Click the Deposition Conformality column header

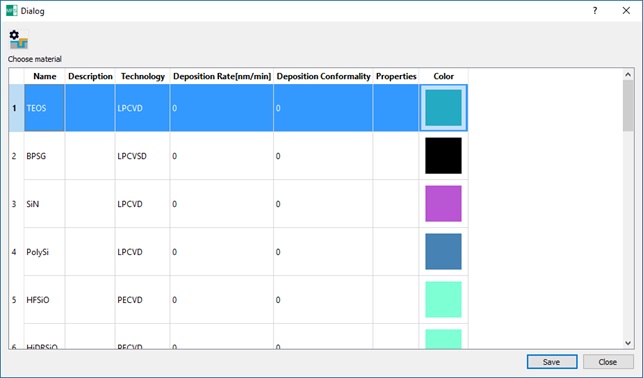[323, 76]
